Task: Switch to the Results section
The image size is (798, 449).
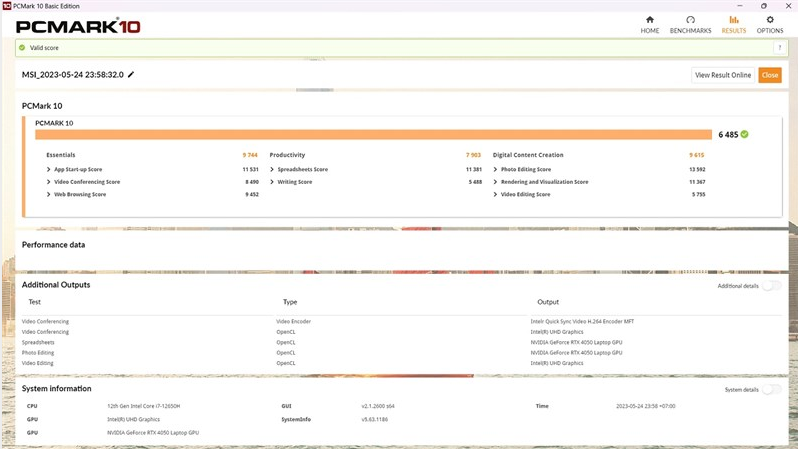Action: (733, 24)
